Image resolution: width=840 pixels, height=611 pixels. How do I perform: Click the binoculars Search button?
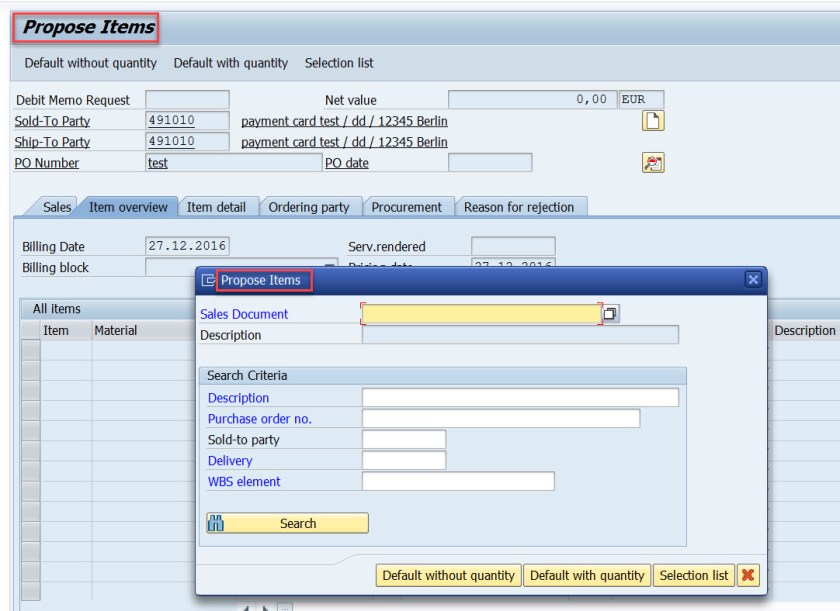(x=287, y=523)
